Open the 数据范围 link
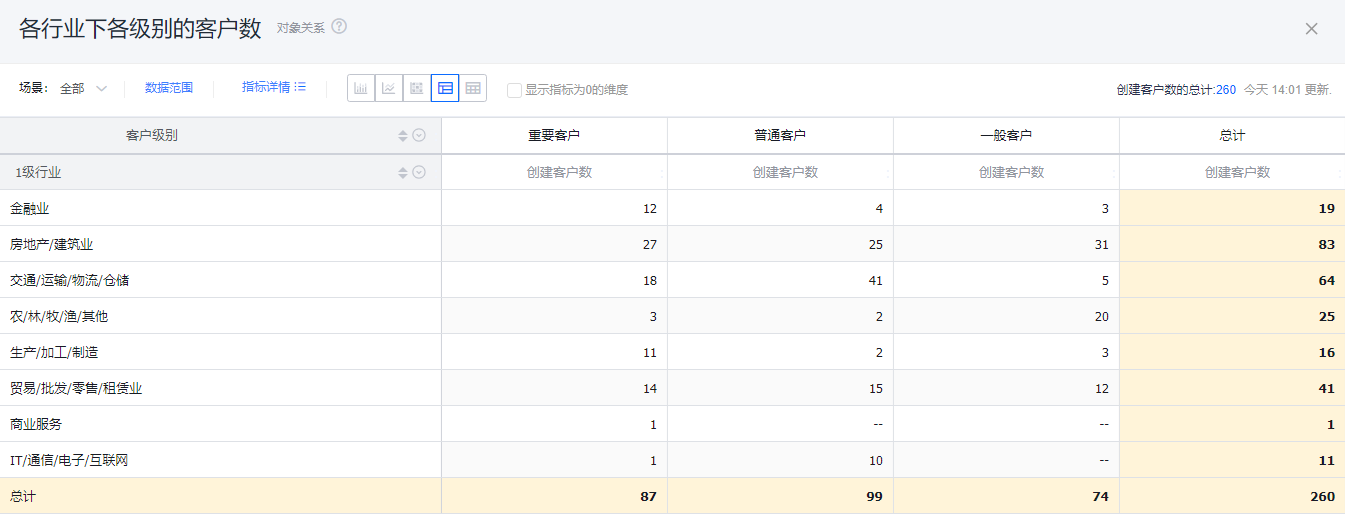 pyautogui.click(x=169, y=88)
